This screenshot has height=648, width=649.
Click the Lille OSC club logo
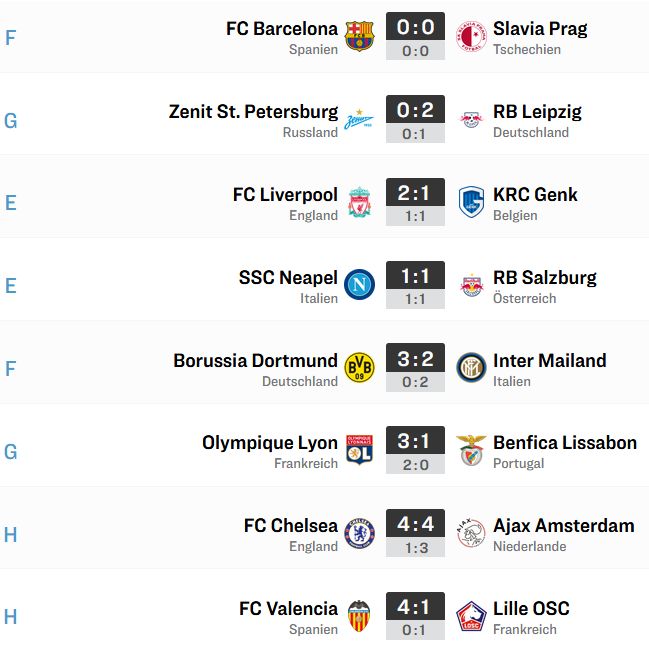click(x=471, y=616)
